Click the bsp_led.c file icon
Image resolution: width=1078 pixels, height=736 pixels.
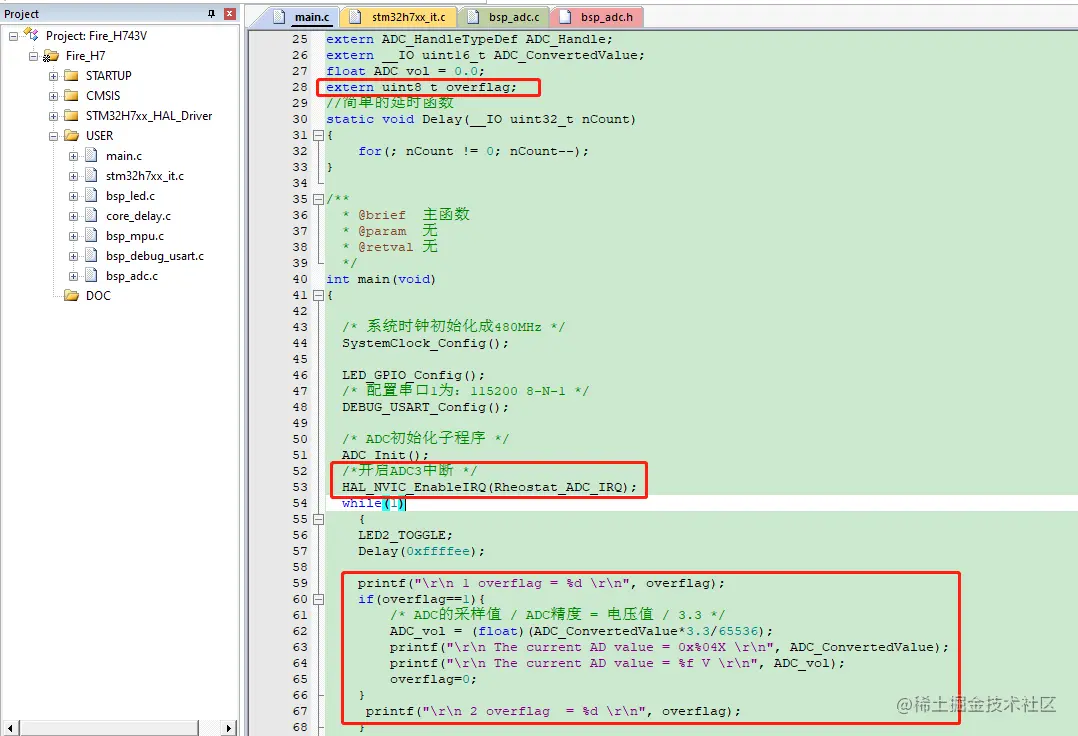(x=91, y=195)
